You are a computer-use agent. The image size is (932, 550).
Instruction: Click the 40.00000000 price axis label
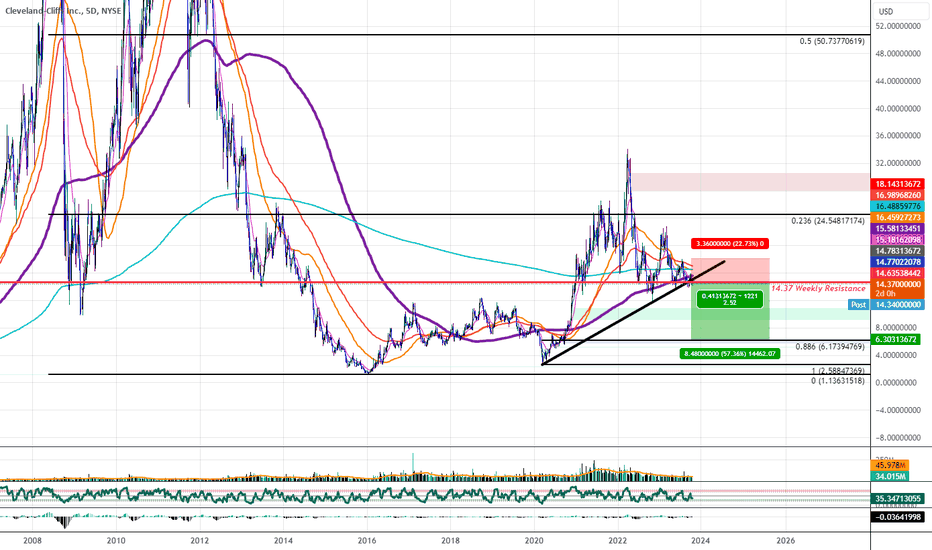[x=898, y=108]
